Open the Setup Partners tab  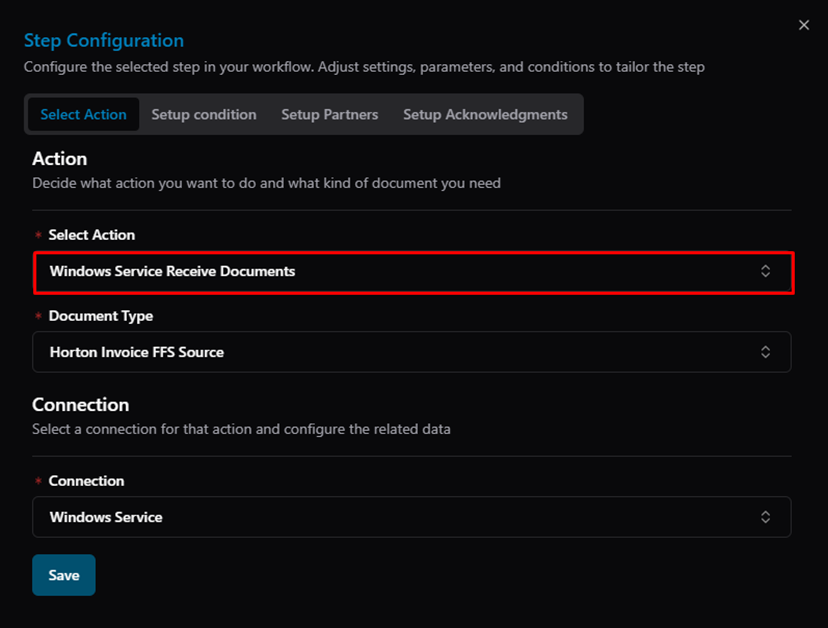(330, 114)
